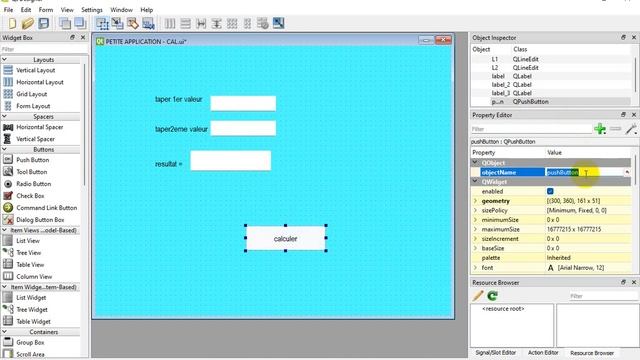Viewport: 640px width, 360px height.
Task: Click the taper 1er valeur line edit
Action: tap(243, 103)
